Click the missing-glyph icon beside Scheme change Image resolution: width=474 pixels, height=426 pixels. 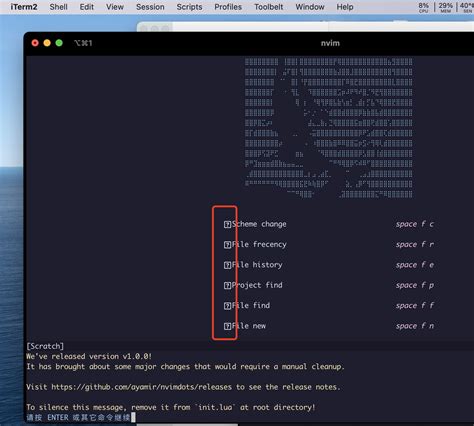click(227, 224)
